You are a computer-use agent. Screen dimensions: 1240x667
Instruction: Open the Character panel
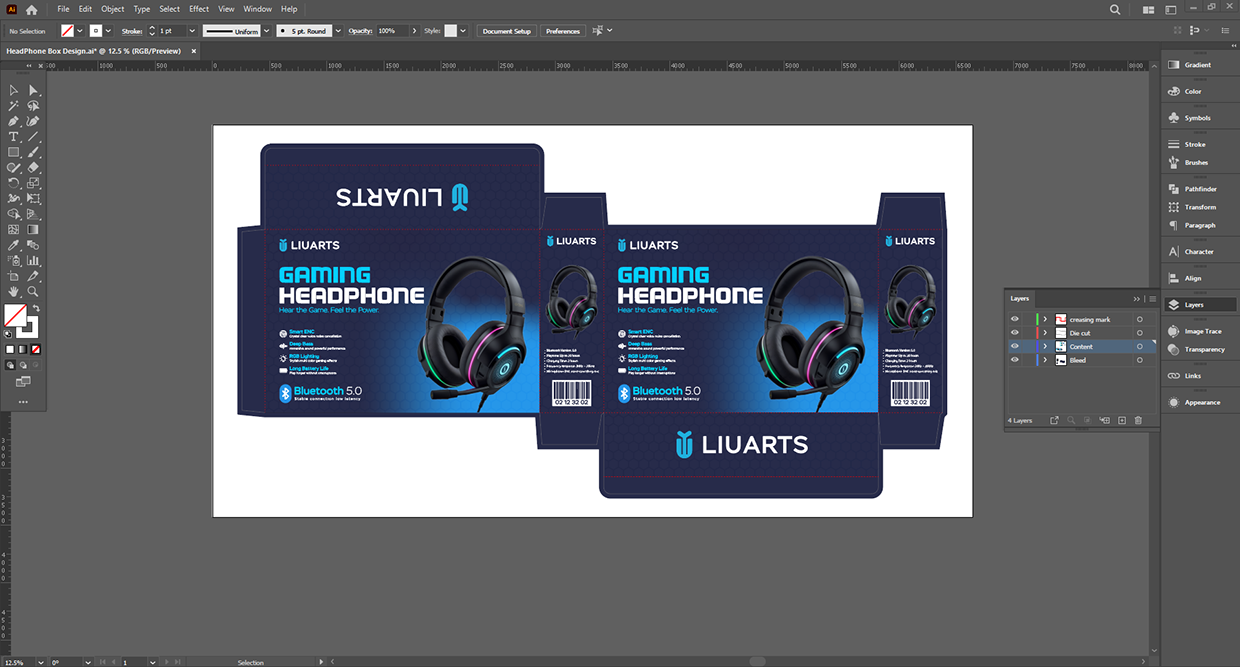click(1198, 251)
